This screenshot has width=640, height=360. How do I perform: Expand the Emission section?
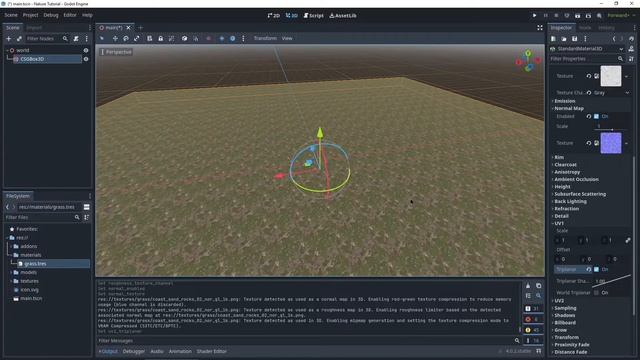[x=564, y=101]
